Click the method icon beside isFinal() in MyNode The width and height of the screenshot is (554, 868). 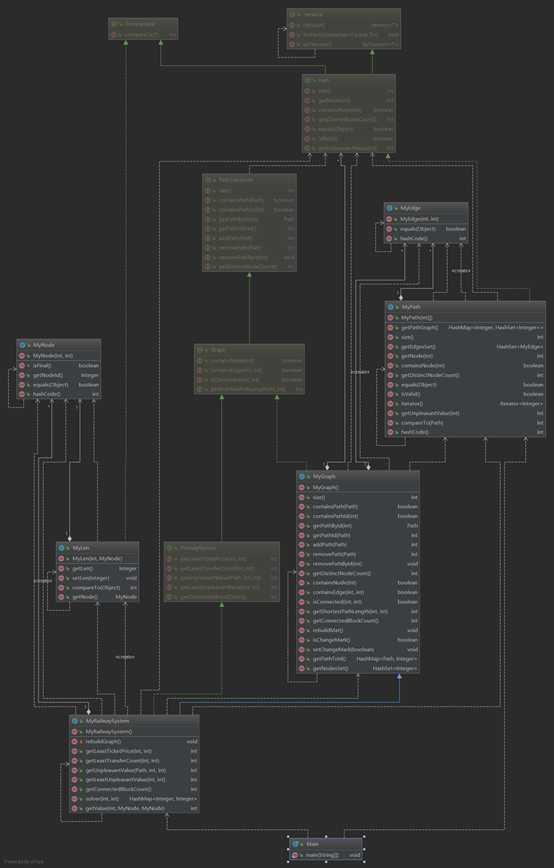point(22,366)
